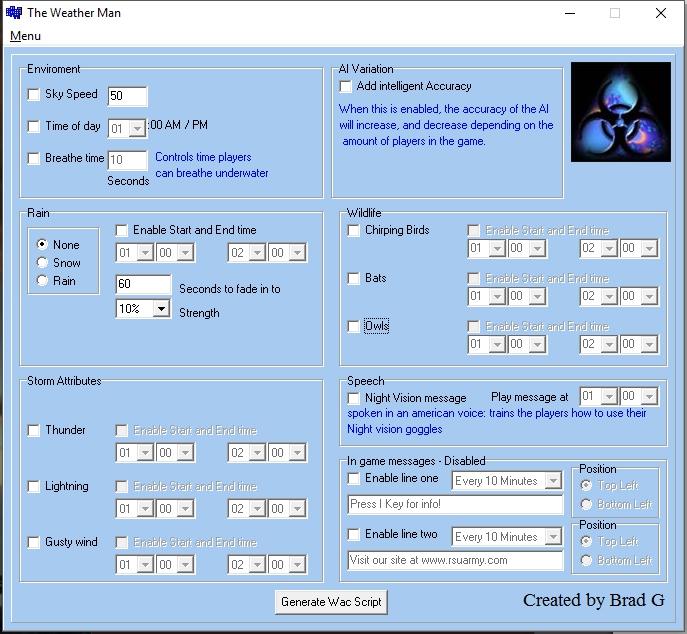Open Play message at hour dropdown
This screenshot has height=634, width=687.
pos(599,397)
